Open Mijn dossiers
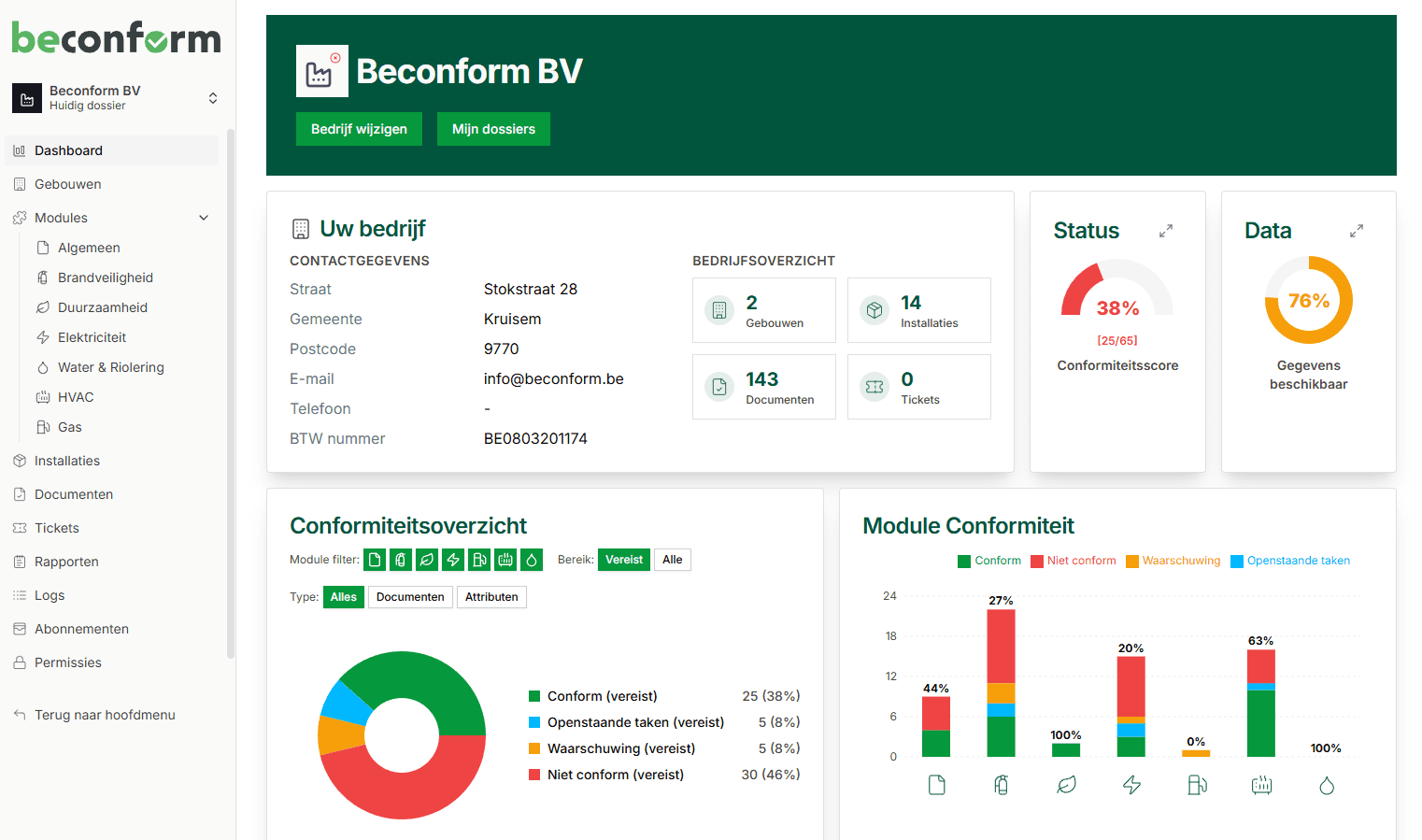Viewport: 1422px width, 840px height. (493, 129)
